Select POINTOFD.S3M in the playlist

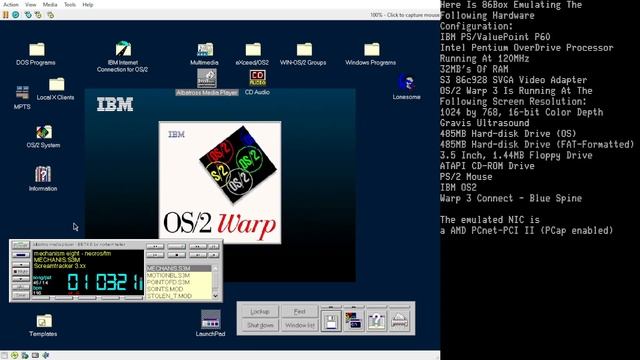[x=179, y=282]
